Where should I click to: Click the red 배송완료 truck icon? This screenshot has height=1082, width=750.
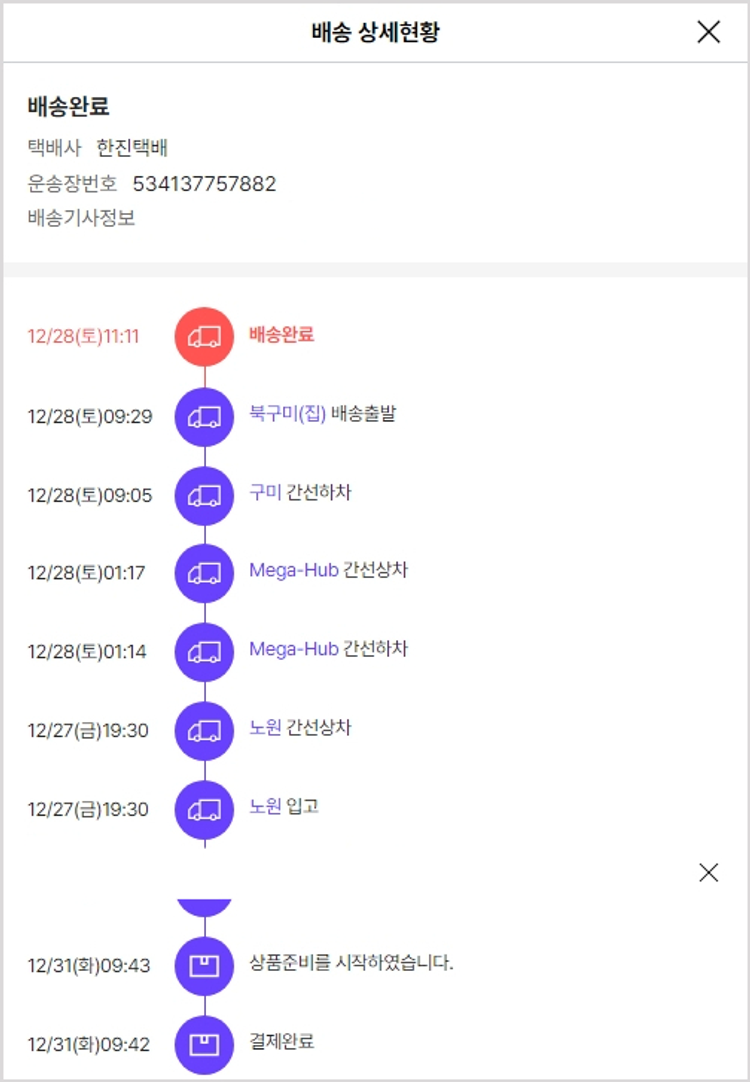click(204, 336)
